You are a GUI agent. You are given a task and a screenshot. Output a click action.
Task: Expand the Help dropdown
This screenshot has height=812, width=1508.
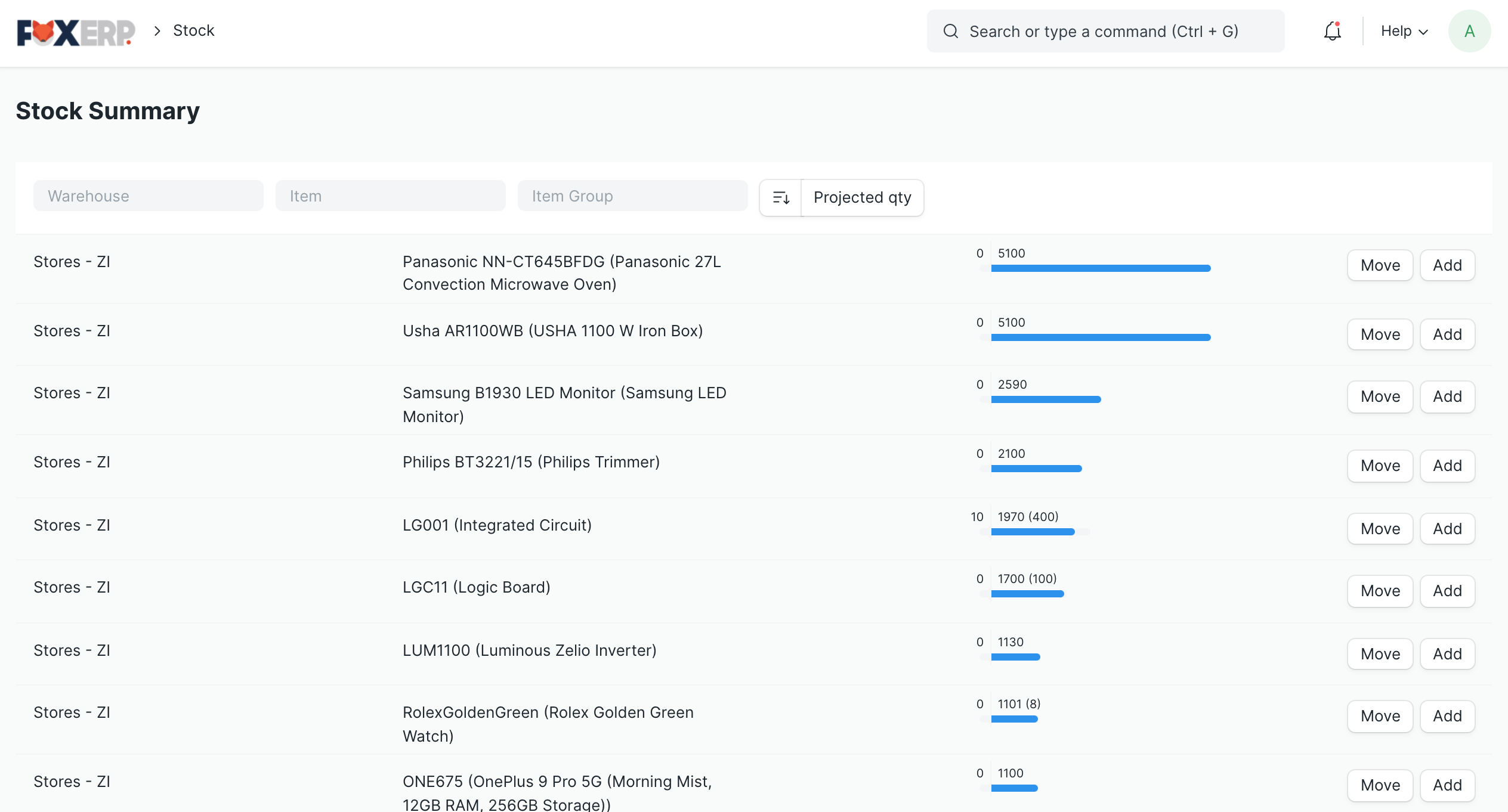click(x=1404, y=31)
